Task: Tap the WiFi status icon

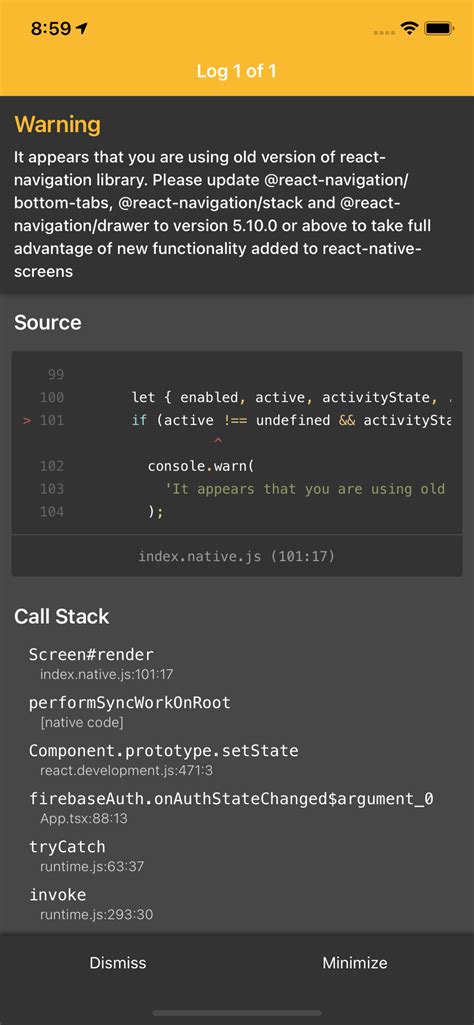Action: click(x=410, y=29)
